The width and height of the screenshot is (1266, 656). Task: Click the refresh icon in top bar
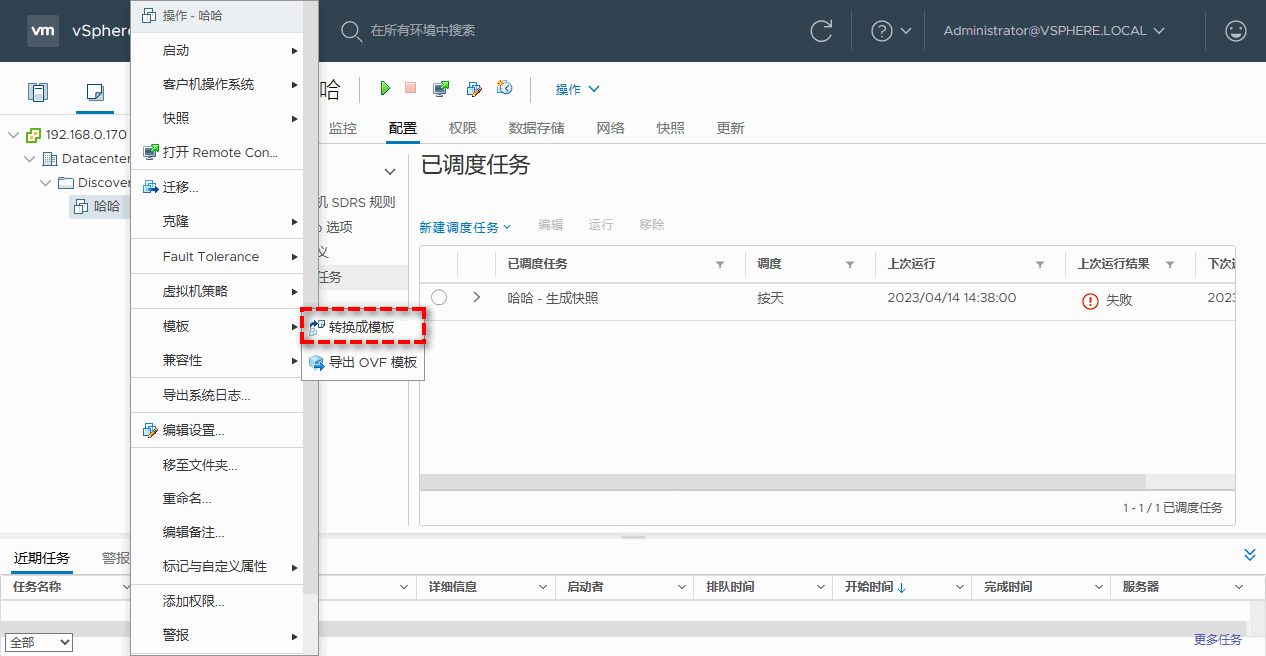pos(821,31)
